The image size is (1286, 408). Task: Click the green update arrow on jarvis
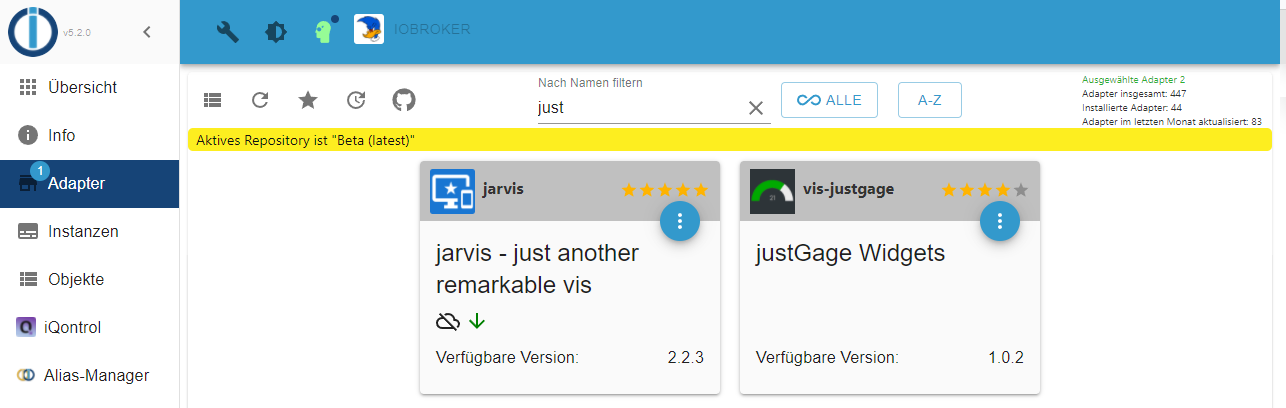coord(476,321)
